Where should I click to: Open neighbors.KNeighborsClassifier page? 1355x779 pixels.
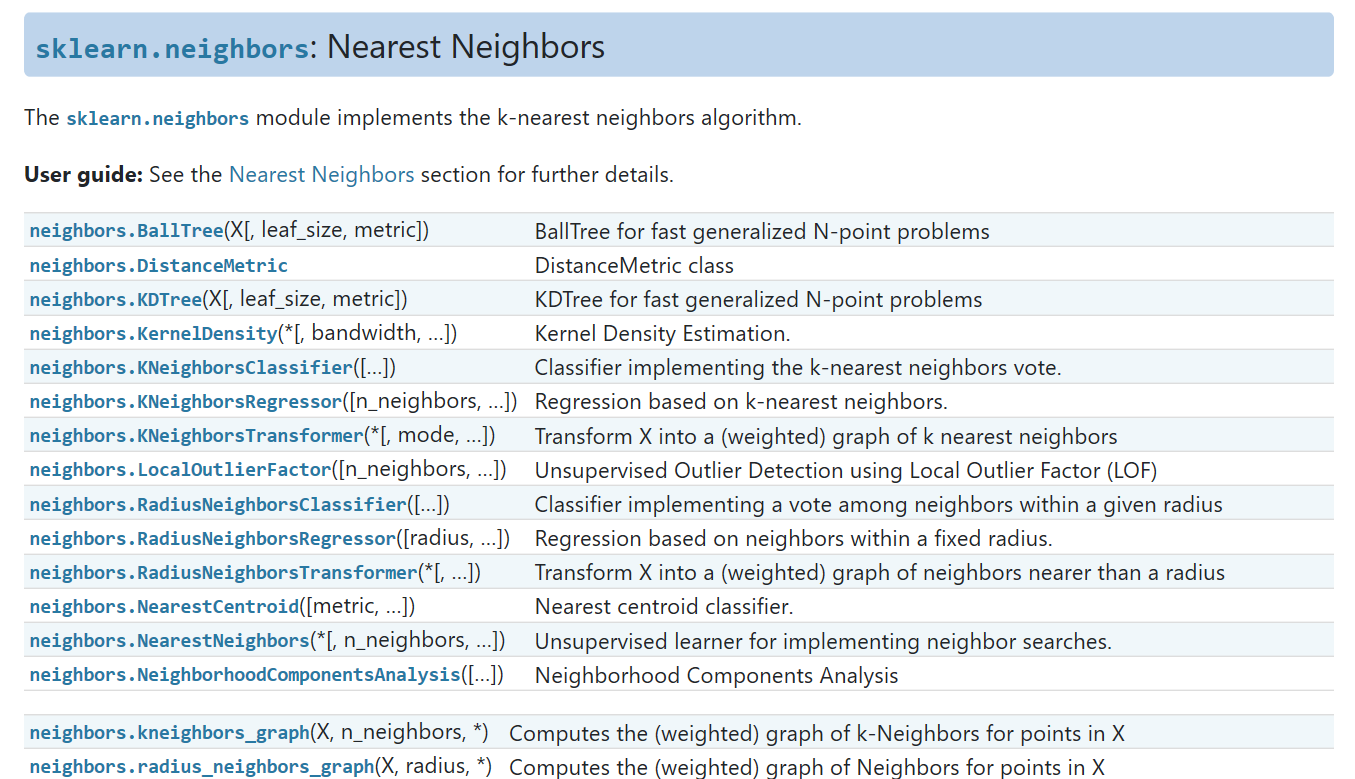click(191, 367)
